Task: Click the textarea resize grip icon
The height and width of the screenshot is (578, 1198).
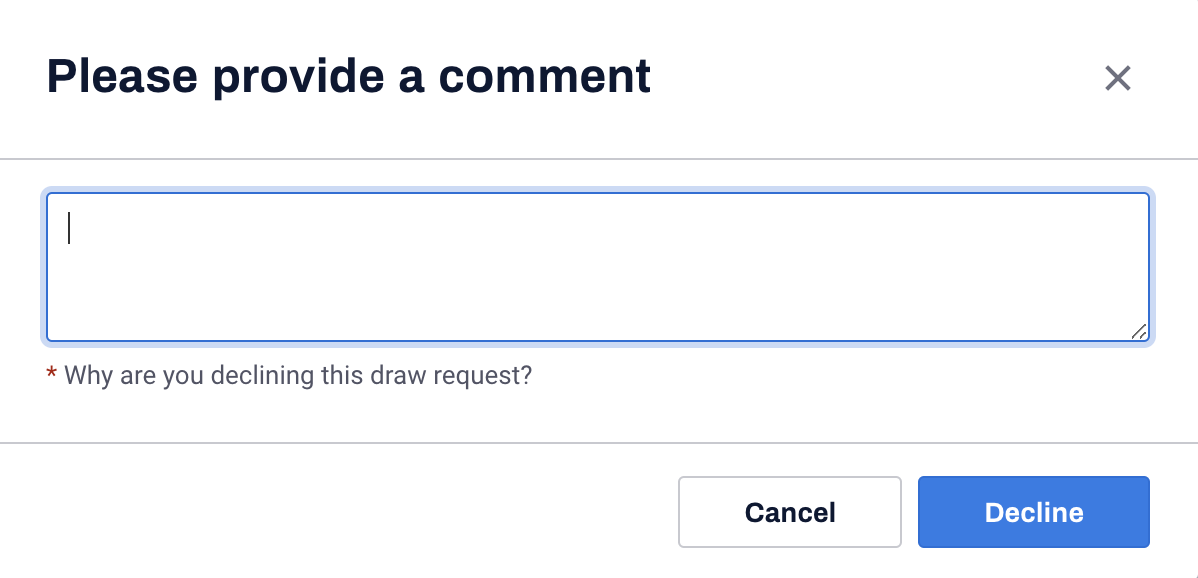Action: click(1138, 331)
